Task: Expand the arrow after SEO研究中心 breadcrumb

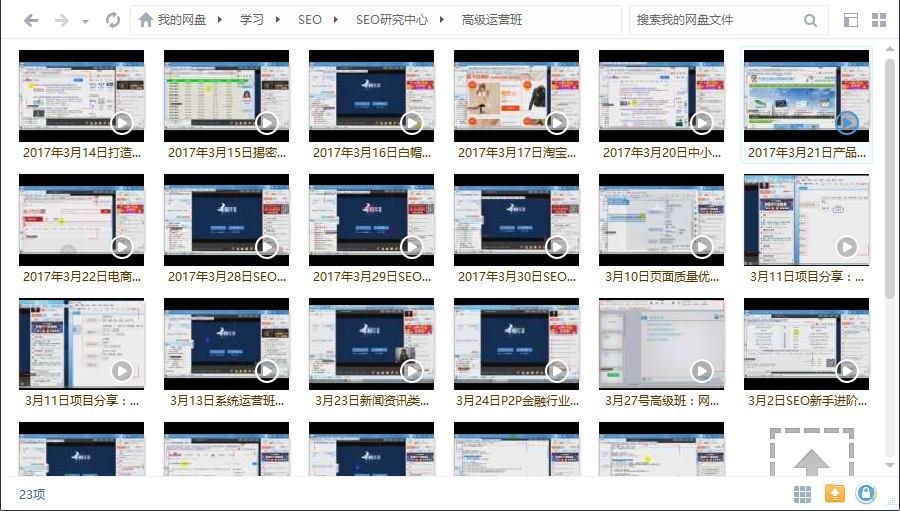Action: click(443, 20)
